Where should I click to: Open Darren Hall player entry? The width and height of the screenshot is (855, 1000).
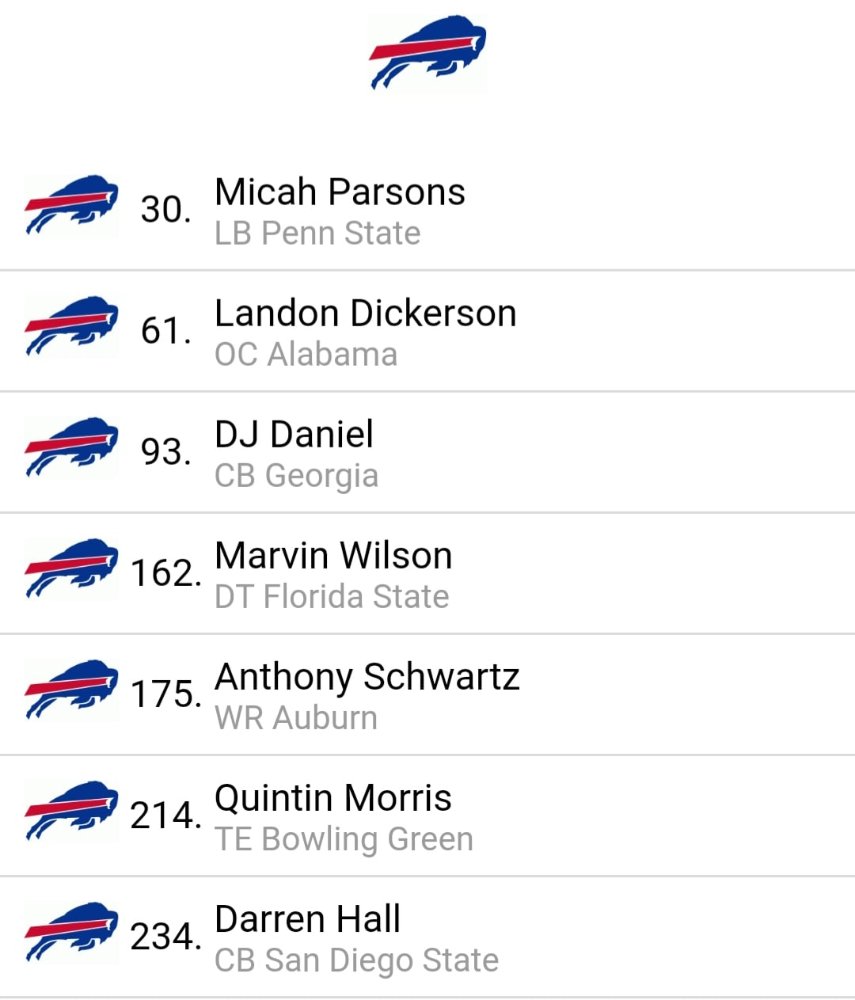pos(427,937)
